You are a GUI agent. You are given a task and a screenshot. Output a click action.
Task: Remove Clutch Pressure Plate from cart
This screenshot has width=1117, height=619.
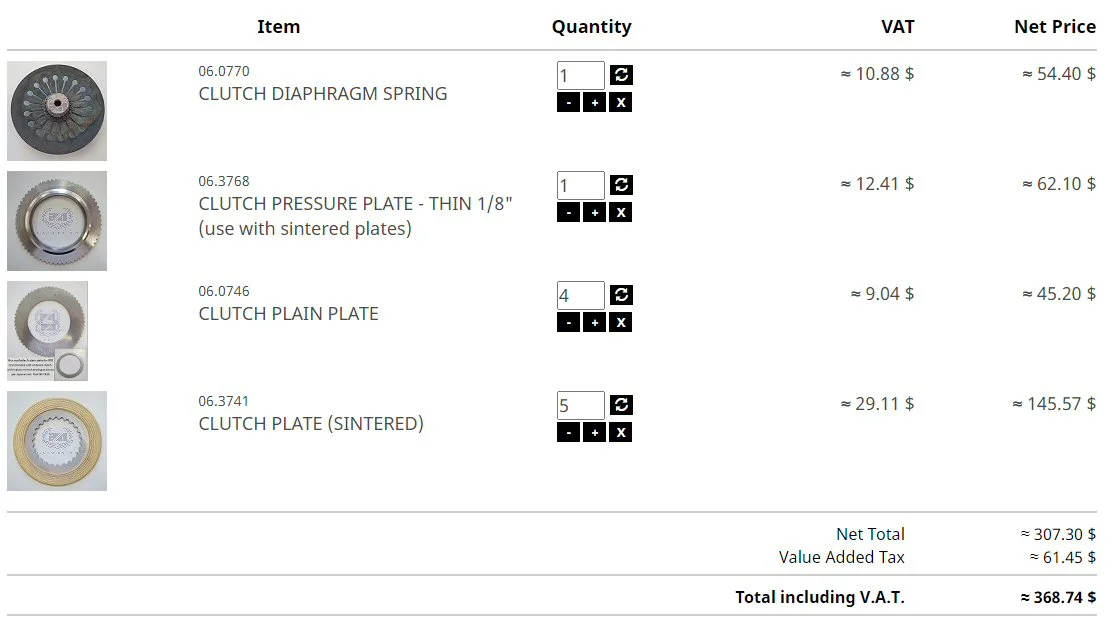click(621, 212)
